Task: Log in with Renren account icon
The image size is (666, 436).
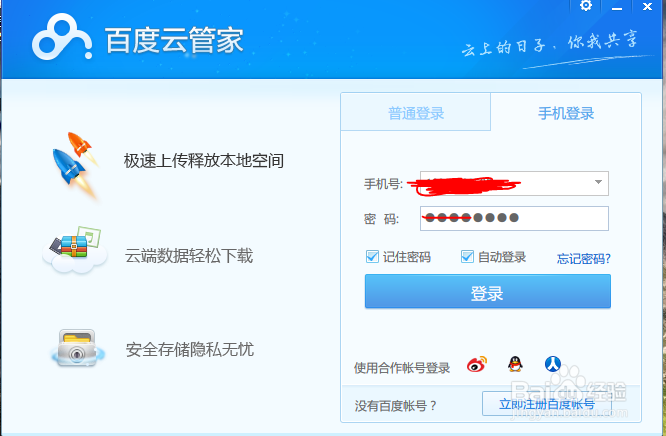Action: 553,364
